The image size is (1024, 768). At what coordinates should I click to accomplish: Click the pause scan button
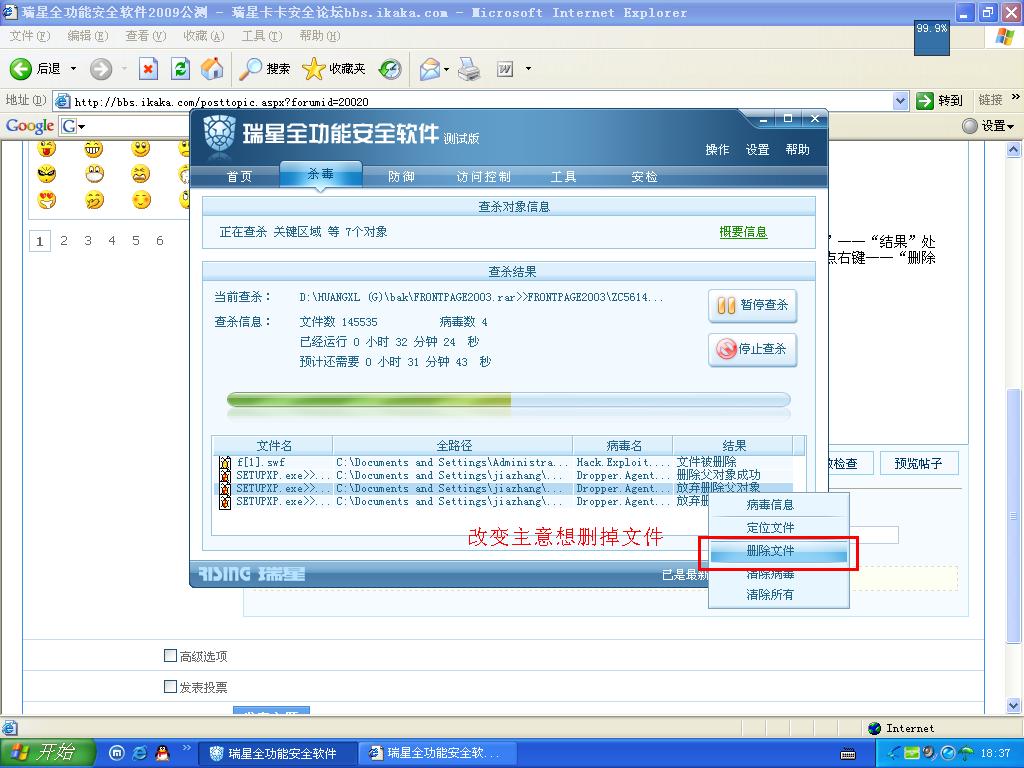click(x=752, y=306)
